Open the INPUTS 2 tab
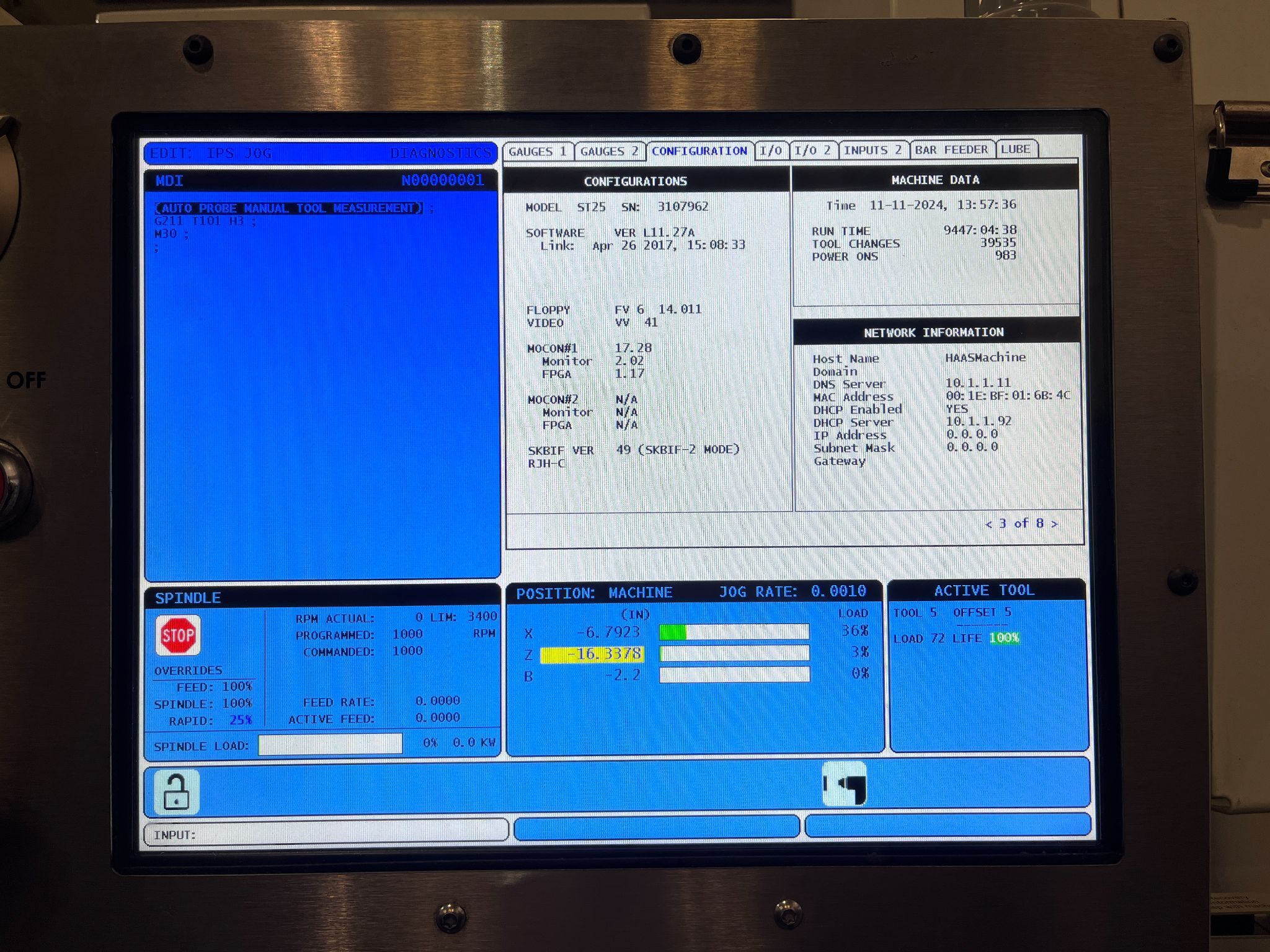1270x952 pixels. 873,150
